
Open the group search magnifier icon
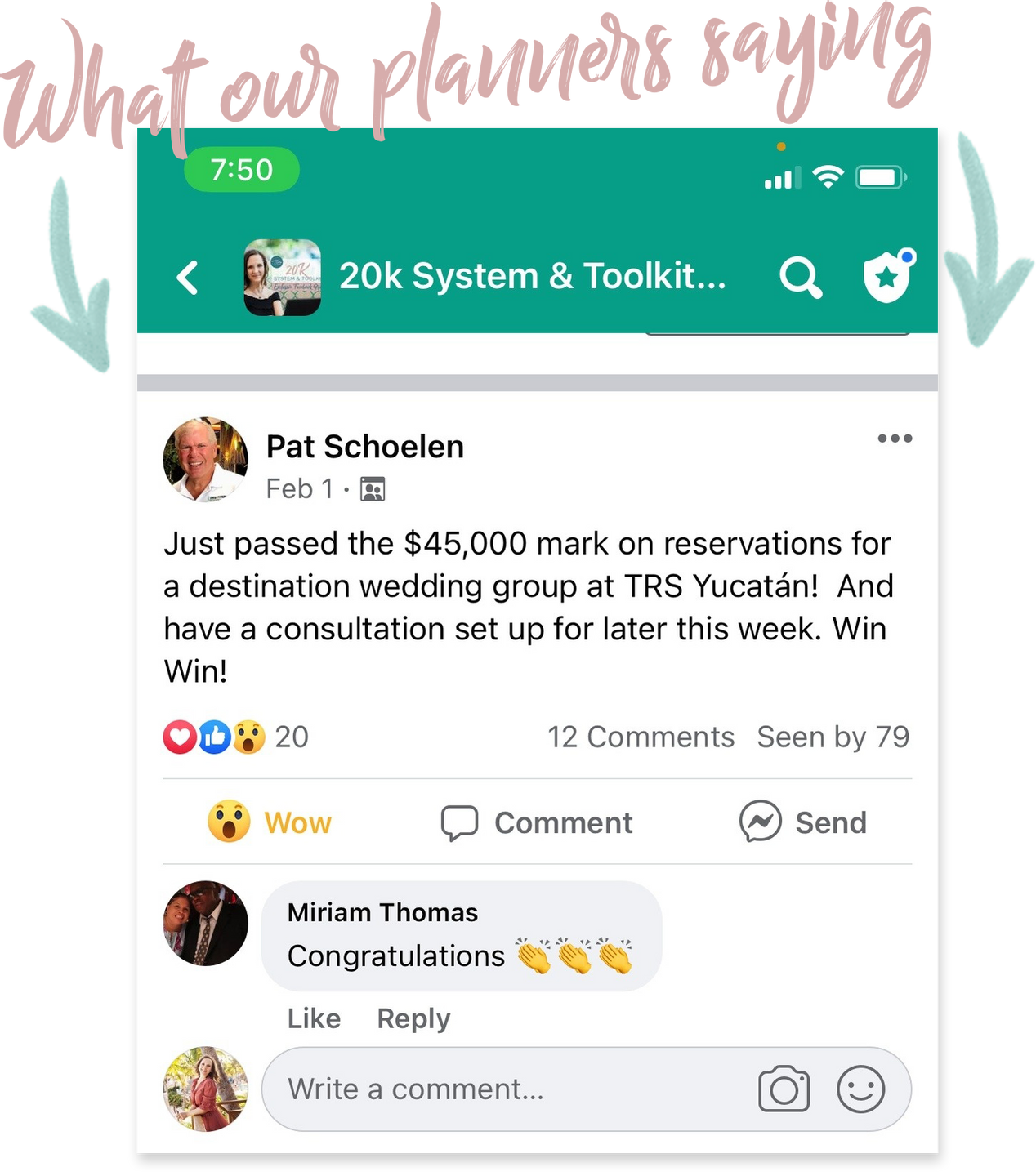point(801,278)
